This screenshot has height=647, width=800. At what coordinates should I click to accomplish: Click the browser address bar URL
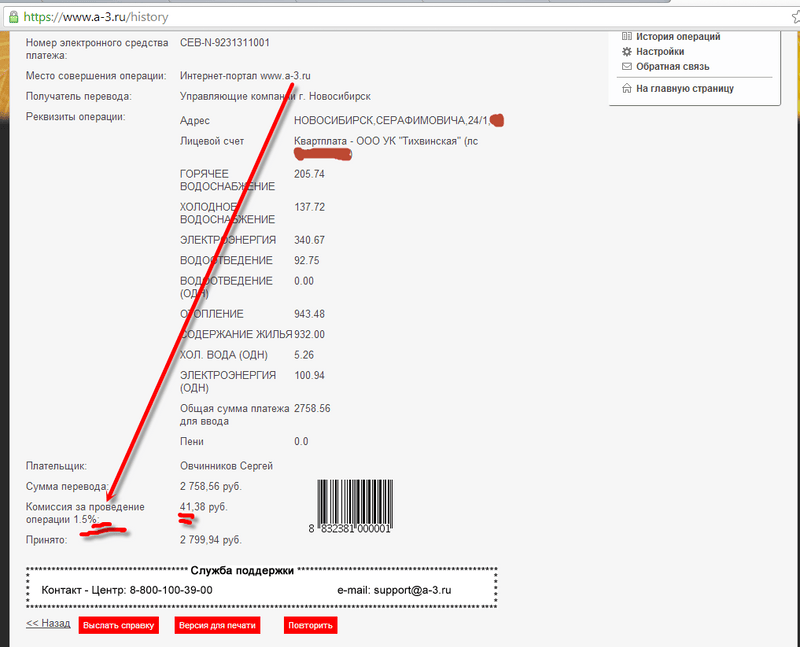[x=96, y=17]
